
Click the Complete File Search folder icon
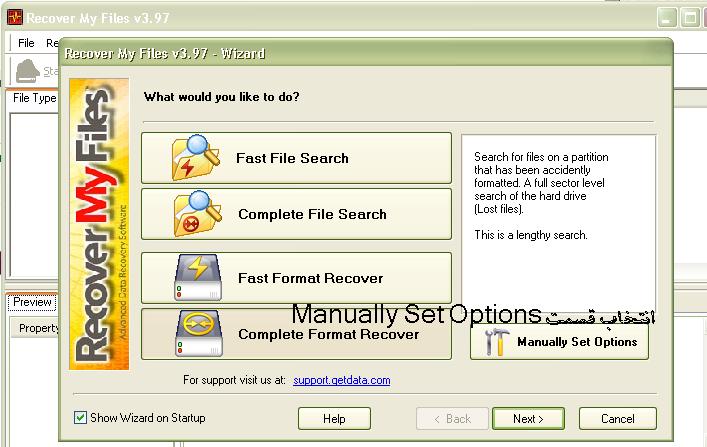[197, 214]
